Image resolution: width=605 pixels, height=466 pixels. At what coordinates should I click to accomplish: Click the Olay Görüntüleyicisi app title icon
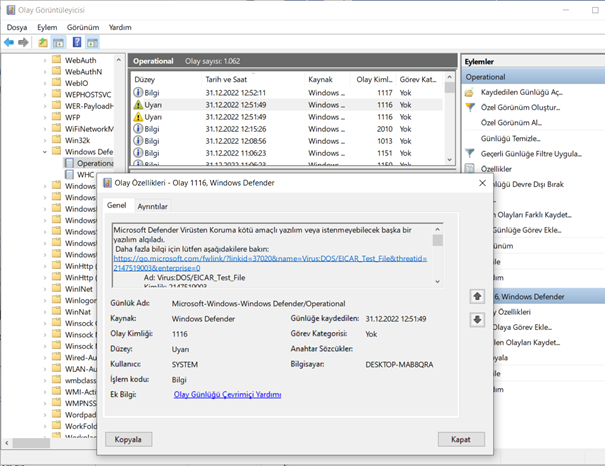(x=10, y=10)
